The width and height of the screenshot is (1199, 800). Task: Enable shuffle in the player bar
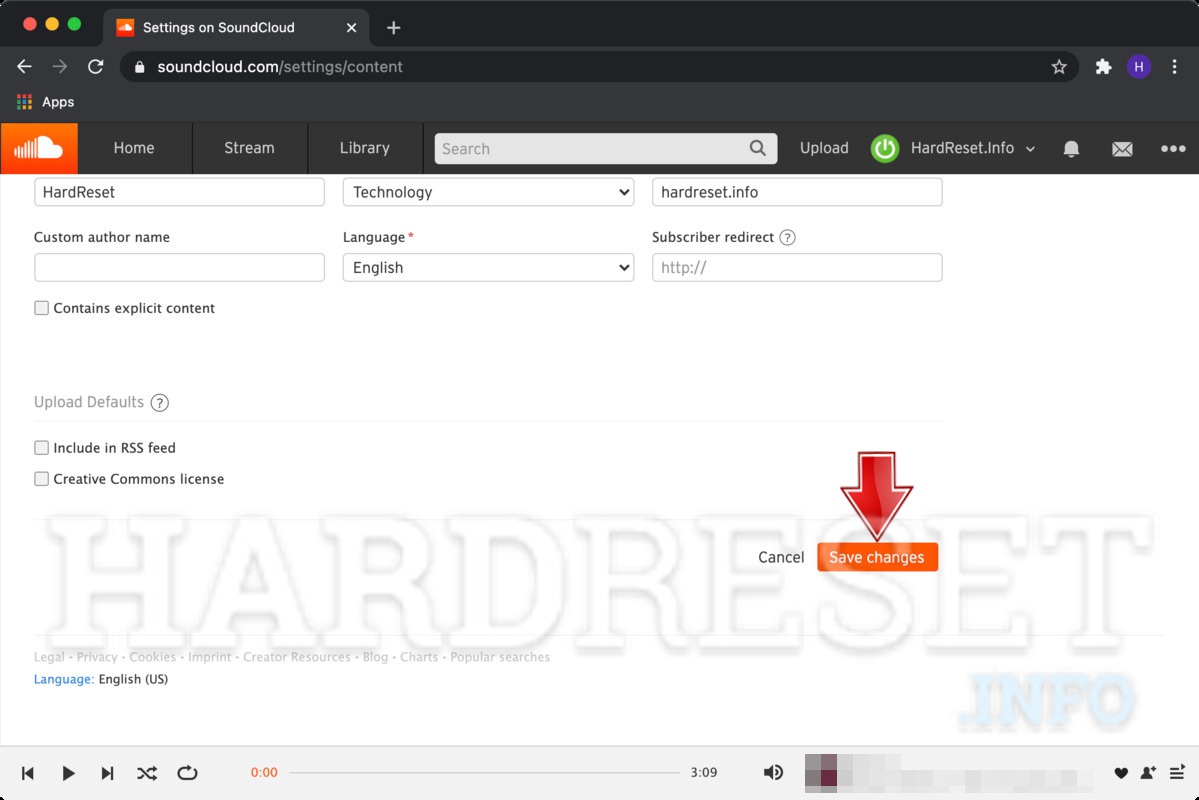[x=147, y=772]
